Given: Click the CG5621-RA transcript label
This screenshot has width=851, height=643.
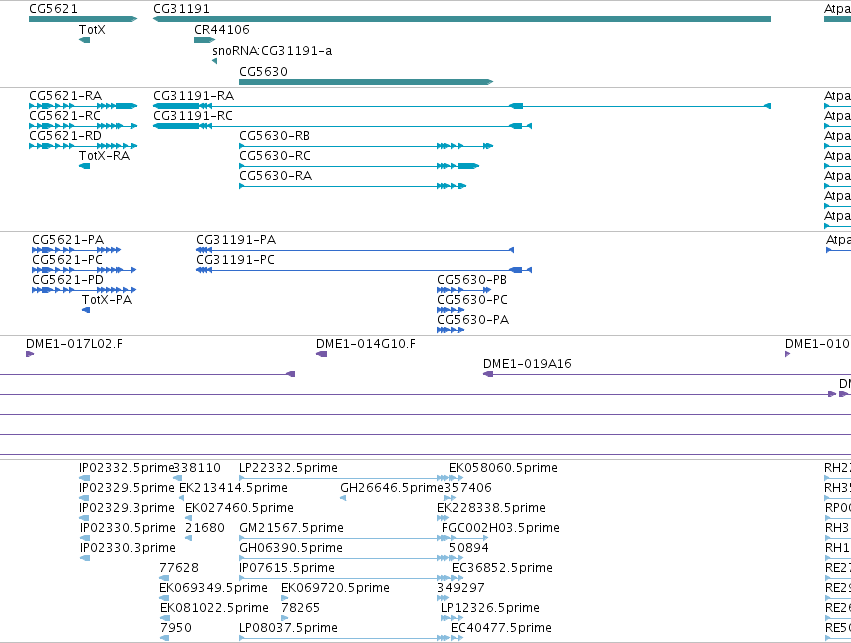Looking at the screenshot, I should (66, 96).
